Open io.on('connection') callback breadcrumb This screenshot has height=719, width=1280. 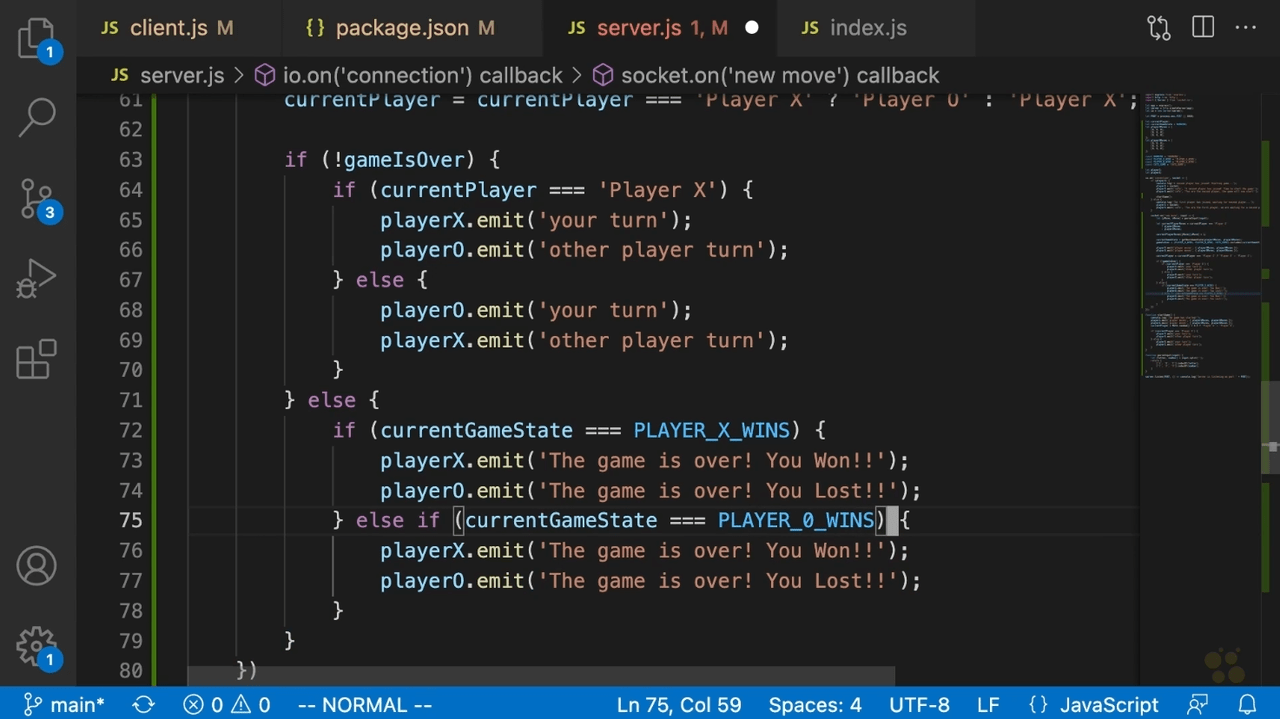coord(409,75)
